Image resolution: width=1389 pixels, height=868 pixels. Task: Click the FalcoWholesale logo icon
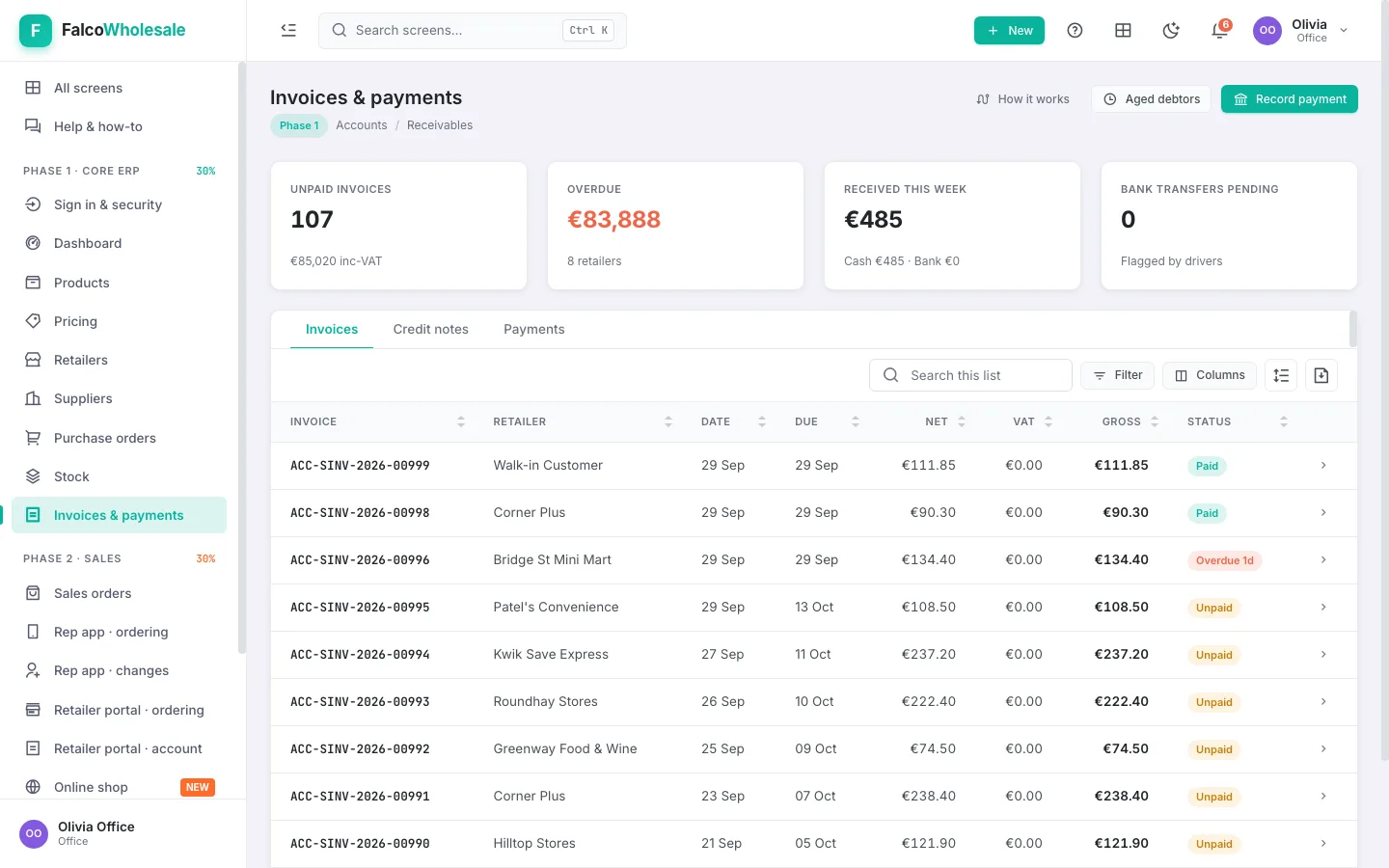coord(36,30)
